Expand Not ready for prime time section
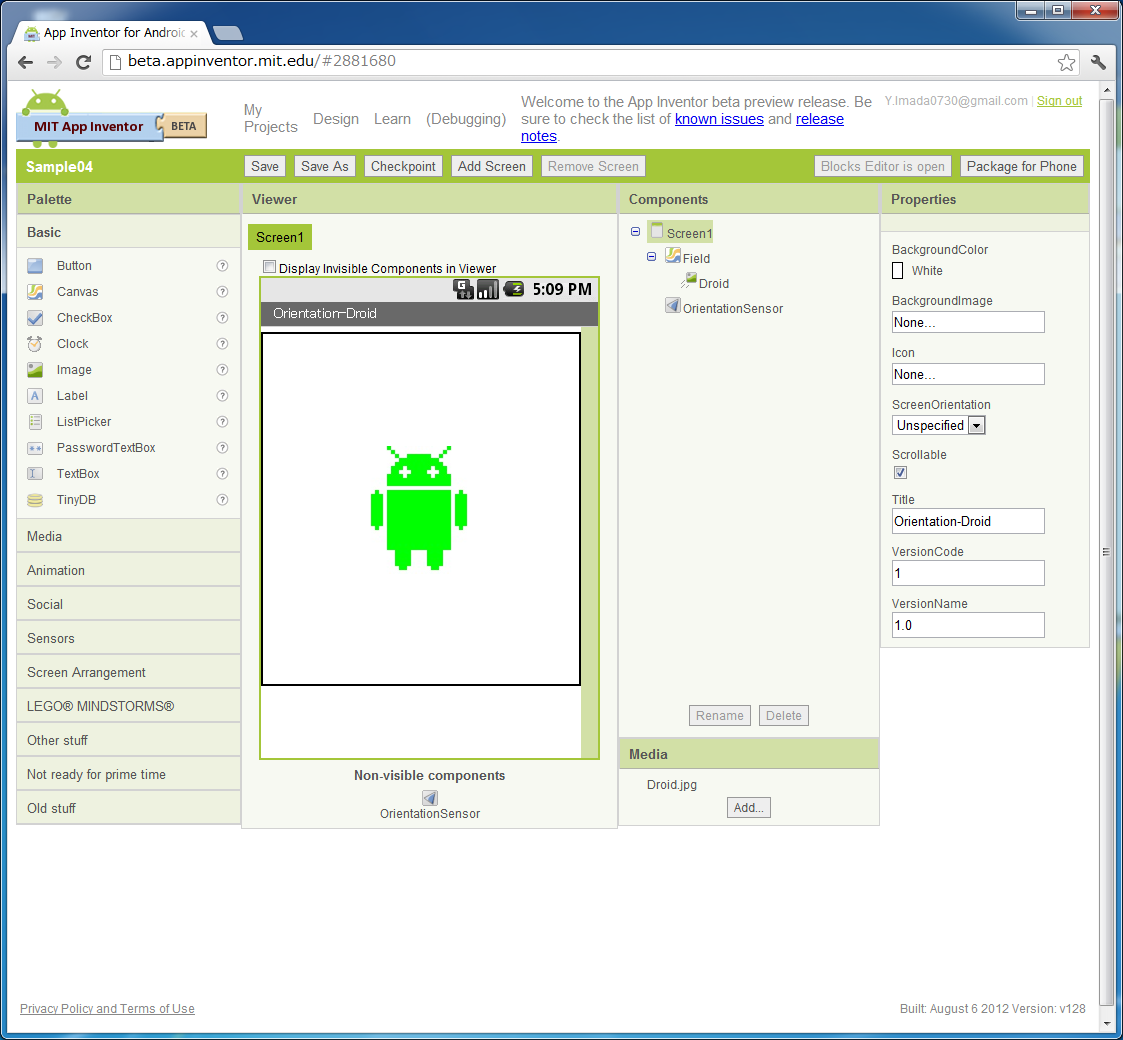The image size is (1123, 1040). point(129,774)
